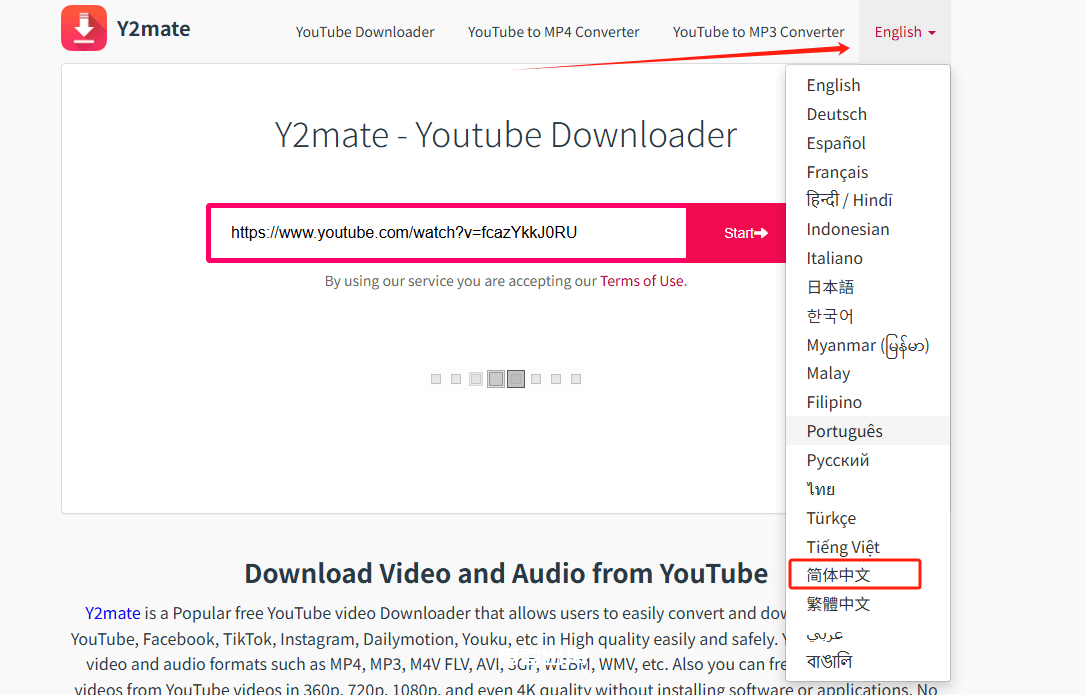
Task: Select Tiếng Việt language option
Action: [843, 546]
